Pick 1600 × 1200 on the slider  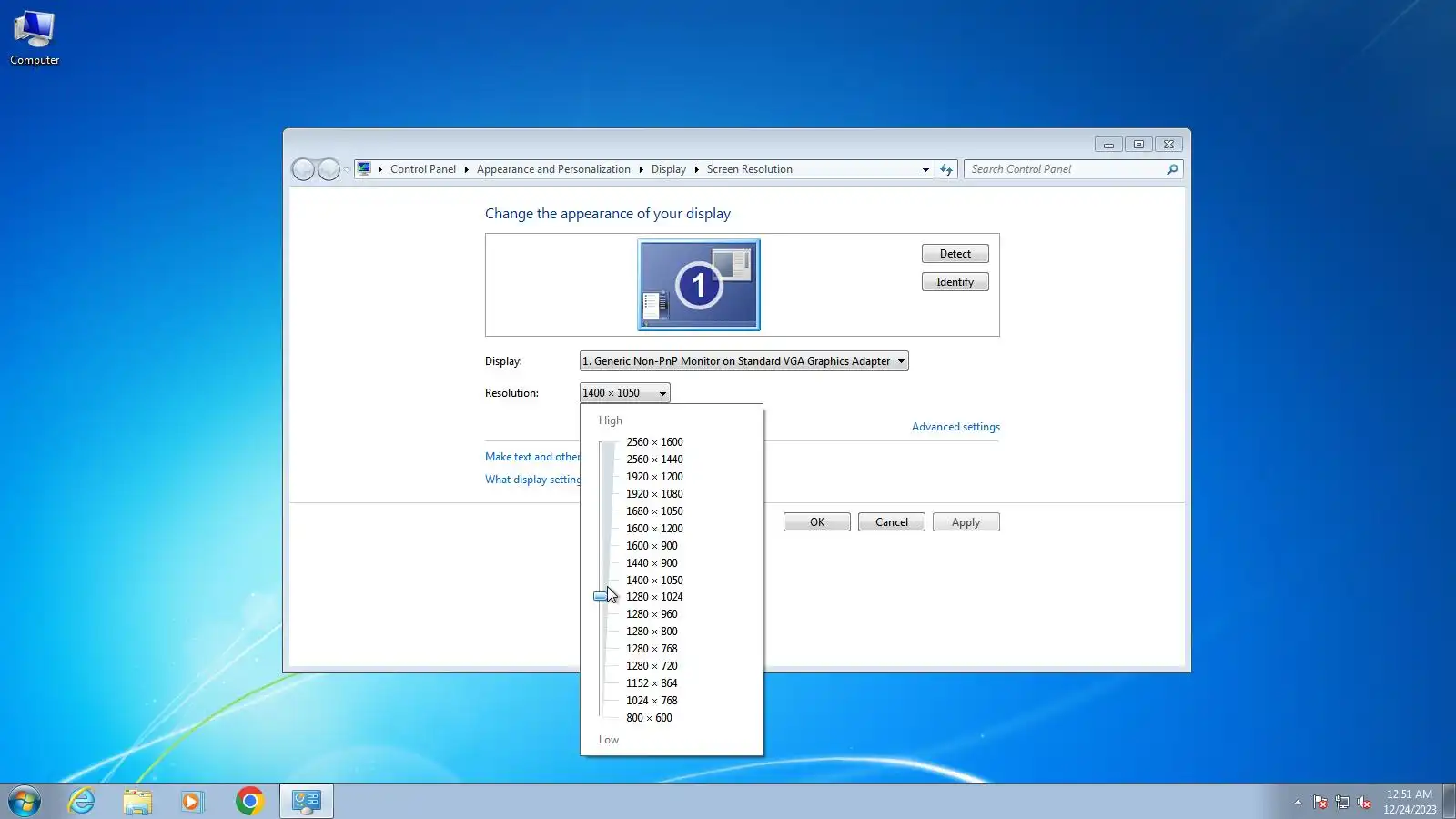(654, 529)
